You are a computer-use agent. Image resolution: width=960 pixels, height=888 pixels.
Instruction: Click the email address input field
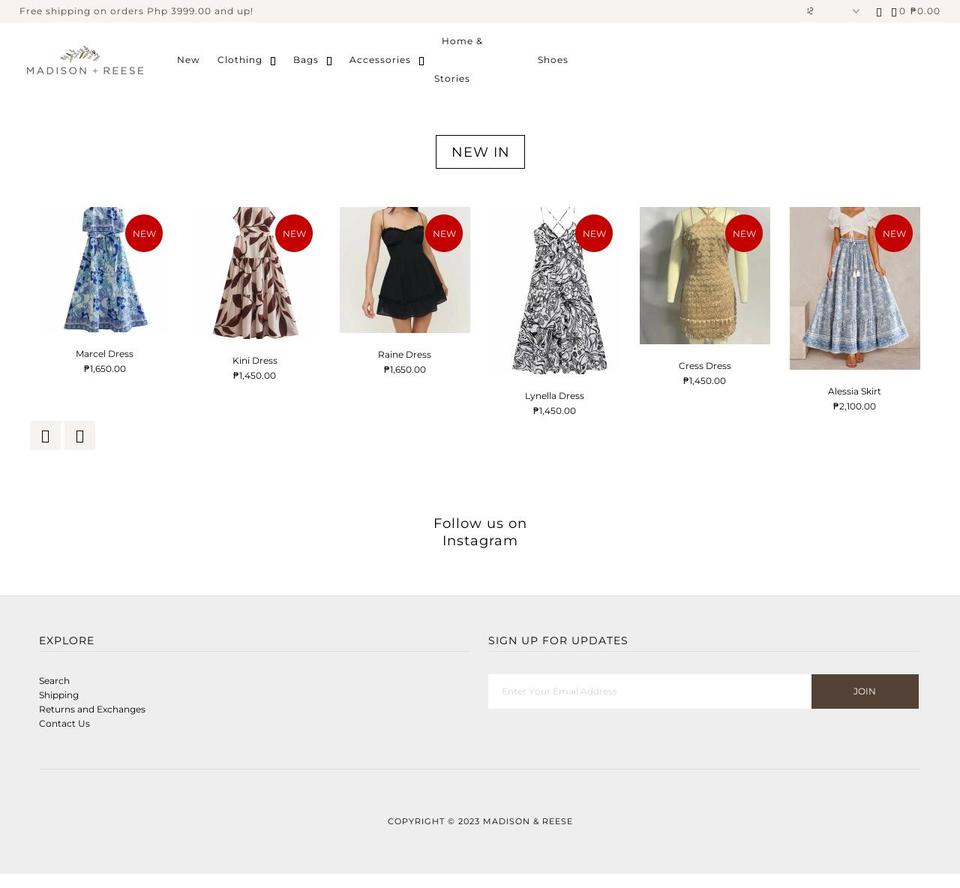point(650,691)
